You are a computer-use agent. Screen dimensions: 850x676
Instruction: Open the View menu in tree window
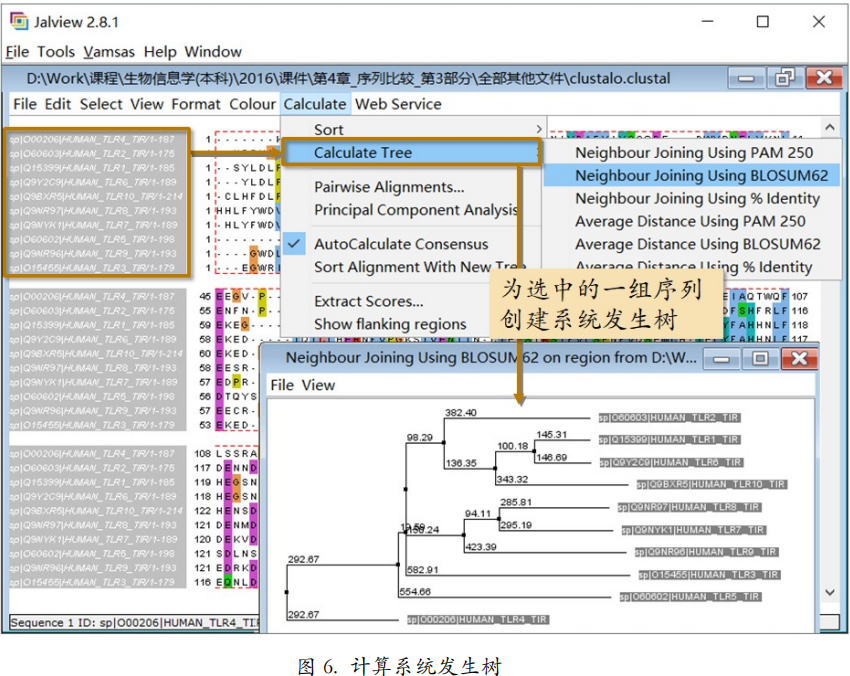(319, 385)
